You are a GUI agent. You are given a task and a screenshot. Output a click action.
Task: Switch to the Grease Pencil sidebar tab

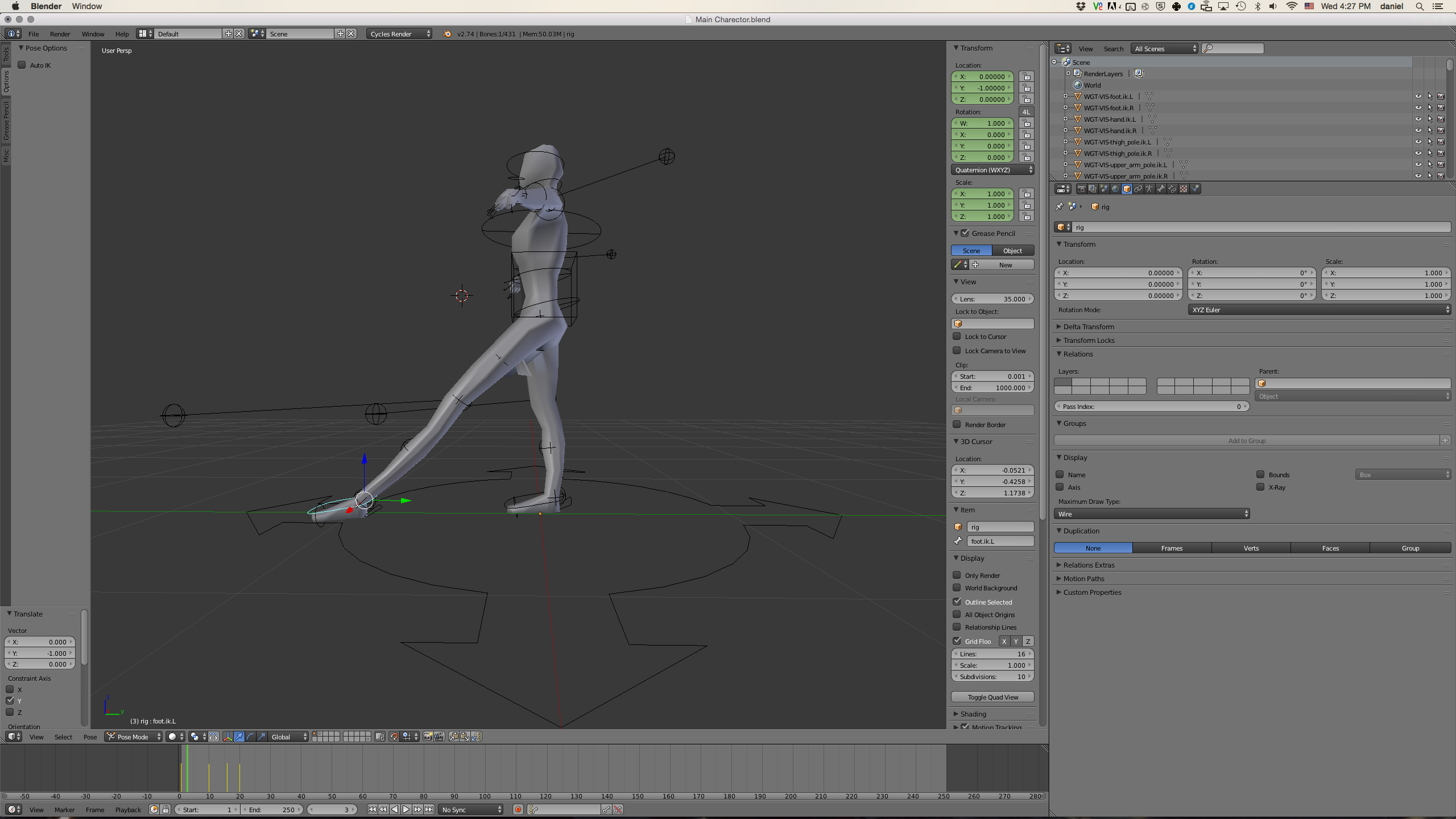6,121
